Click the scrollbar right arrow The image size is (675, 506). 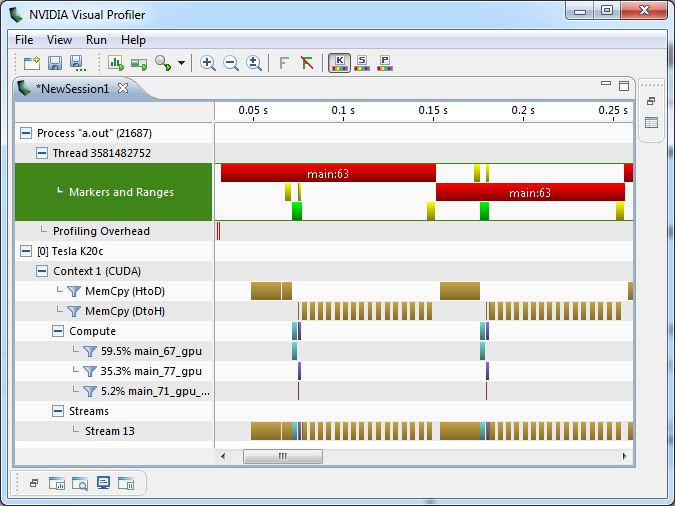pos(624,456)
